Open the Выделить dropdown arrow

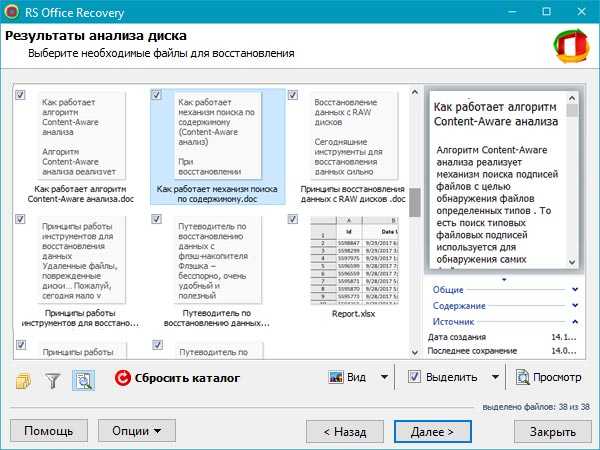pos(495,377)
